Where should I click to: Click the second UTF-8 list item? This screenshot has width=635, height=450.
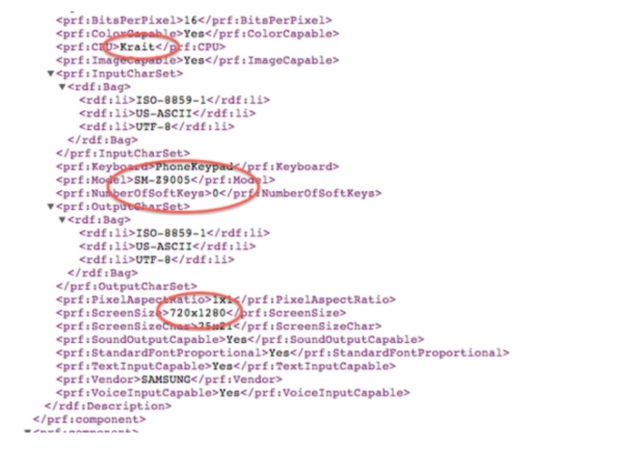point(157,260)
